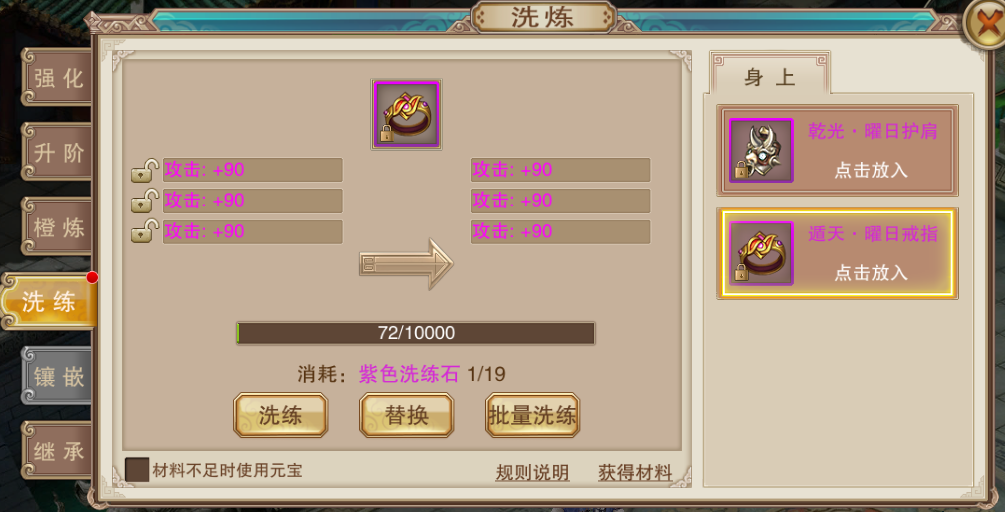
Task: Open the 规则说明 link
Action: coord(532,472)
